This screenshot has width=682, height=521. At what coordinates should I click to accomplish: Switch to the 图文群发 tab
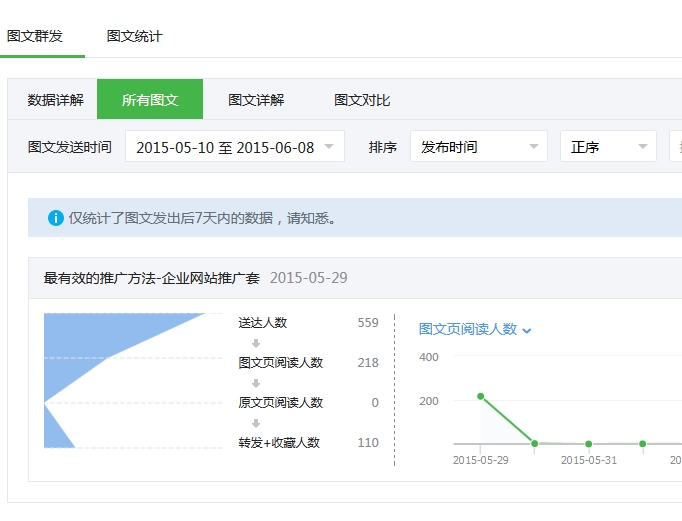pyautogui.click(x=35, y=36)
